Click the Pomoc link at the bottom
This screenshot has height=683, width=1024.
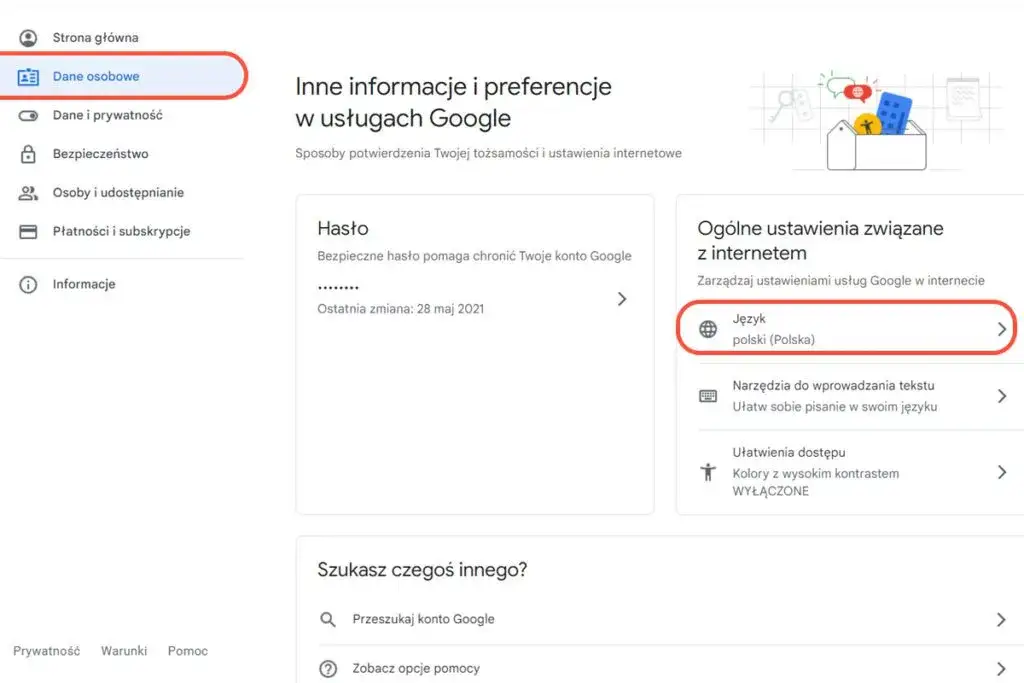point(187,650)
